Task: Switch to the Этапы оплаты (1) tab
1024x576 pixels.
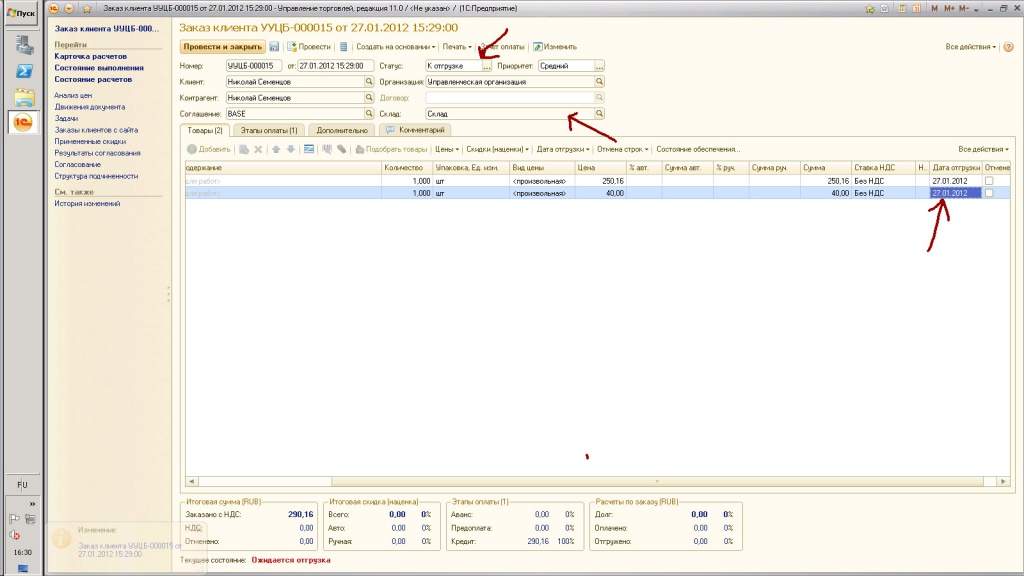Action: (268, 131)
